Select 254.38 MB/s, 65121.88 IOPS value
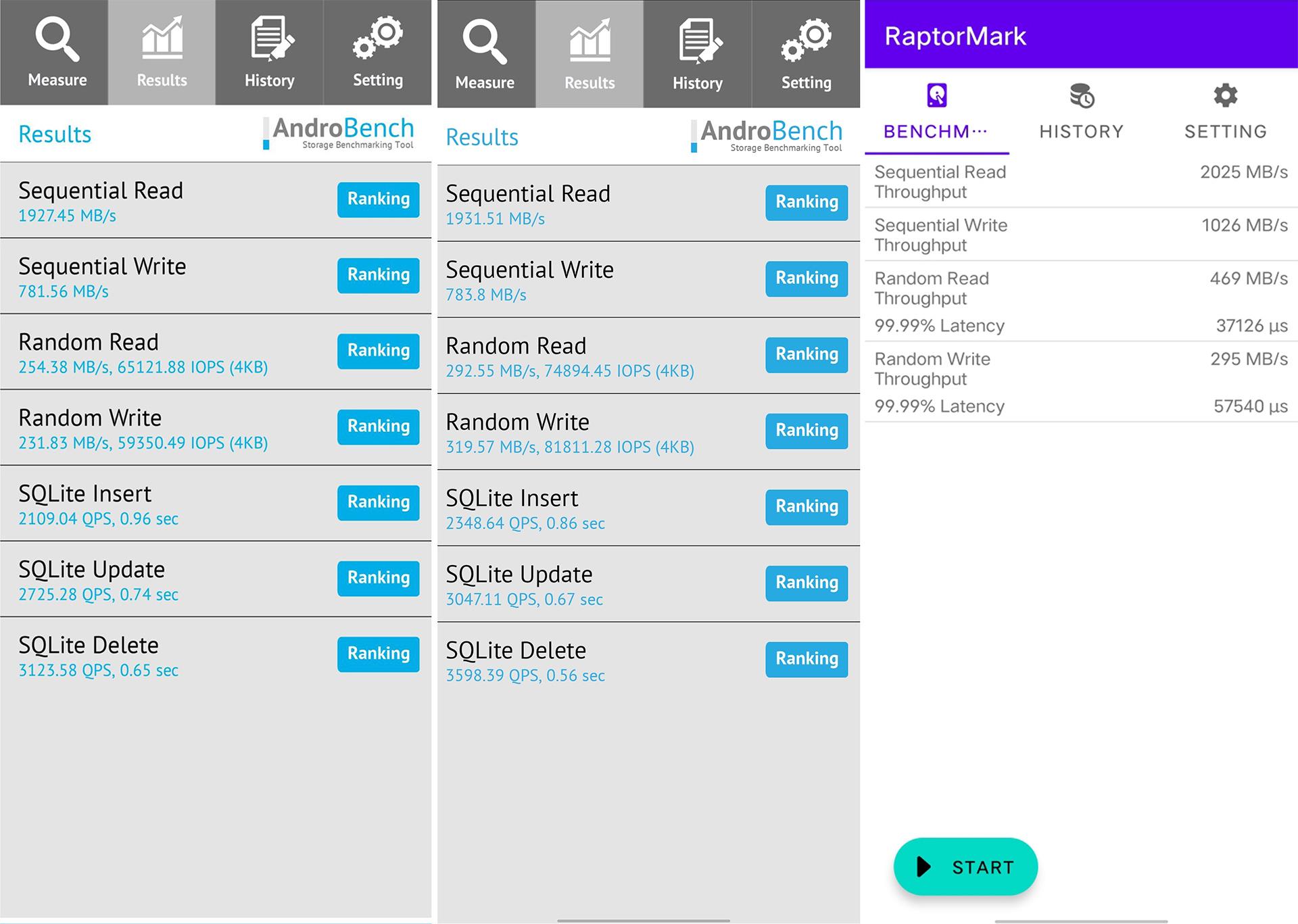The image size is (1298, 924). pyautogui.click(x=143, y=368)
